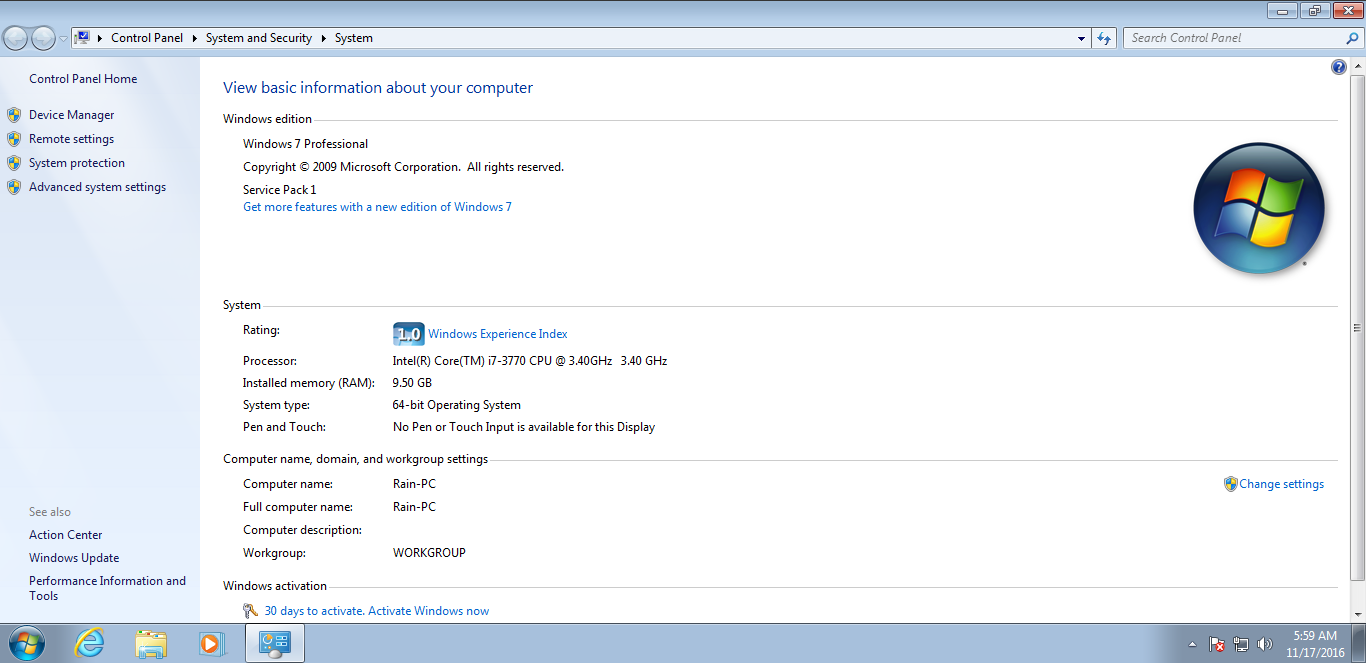The height and width of the screenshot is (663, 1366).
Task: Open Windows Explorer from taskbar
Action: coord(151,643)
